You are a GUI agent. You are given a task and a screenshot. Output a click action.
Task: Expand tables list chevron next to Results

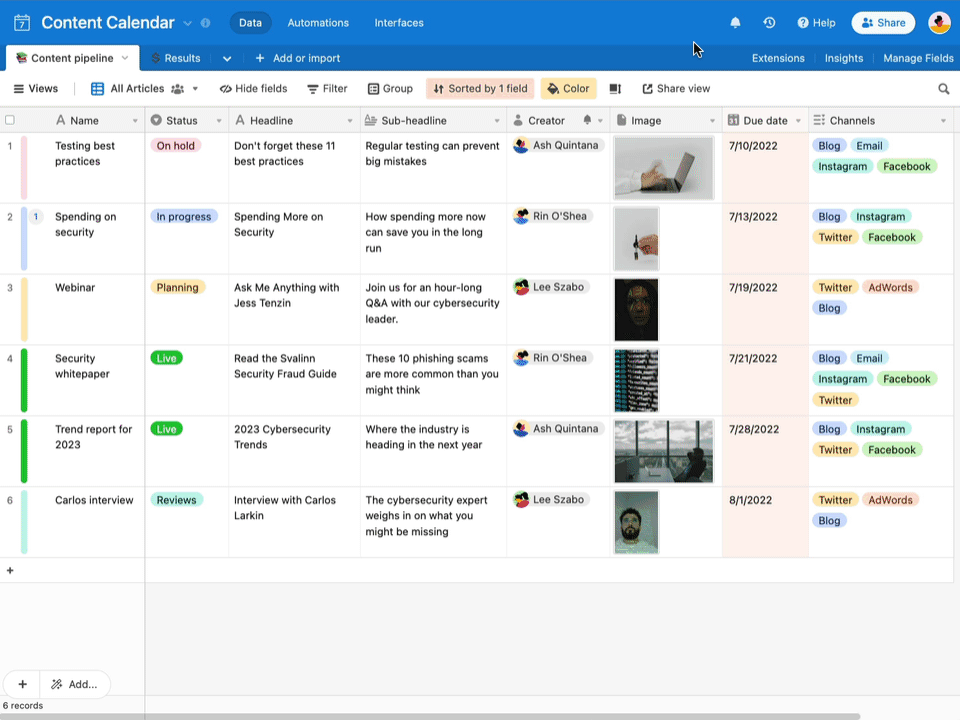click(227, 59)
